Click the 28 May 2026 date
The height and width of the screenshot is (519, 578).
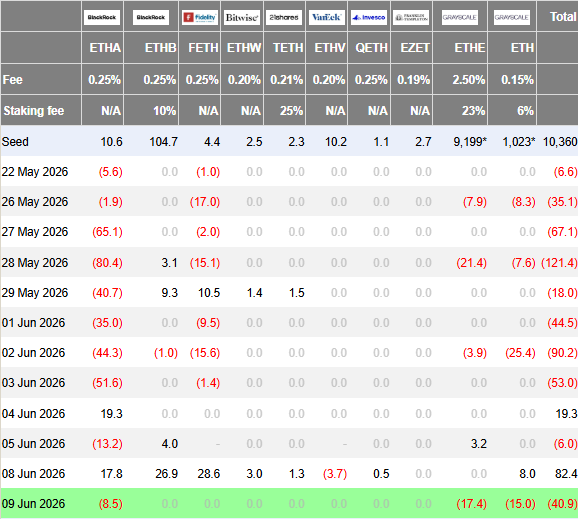pos(35,262)
